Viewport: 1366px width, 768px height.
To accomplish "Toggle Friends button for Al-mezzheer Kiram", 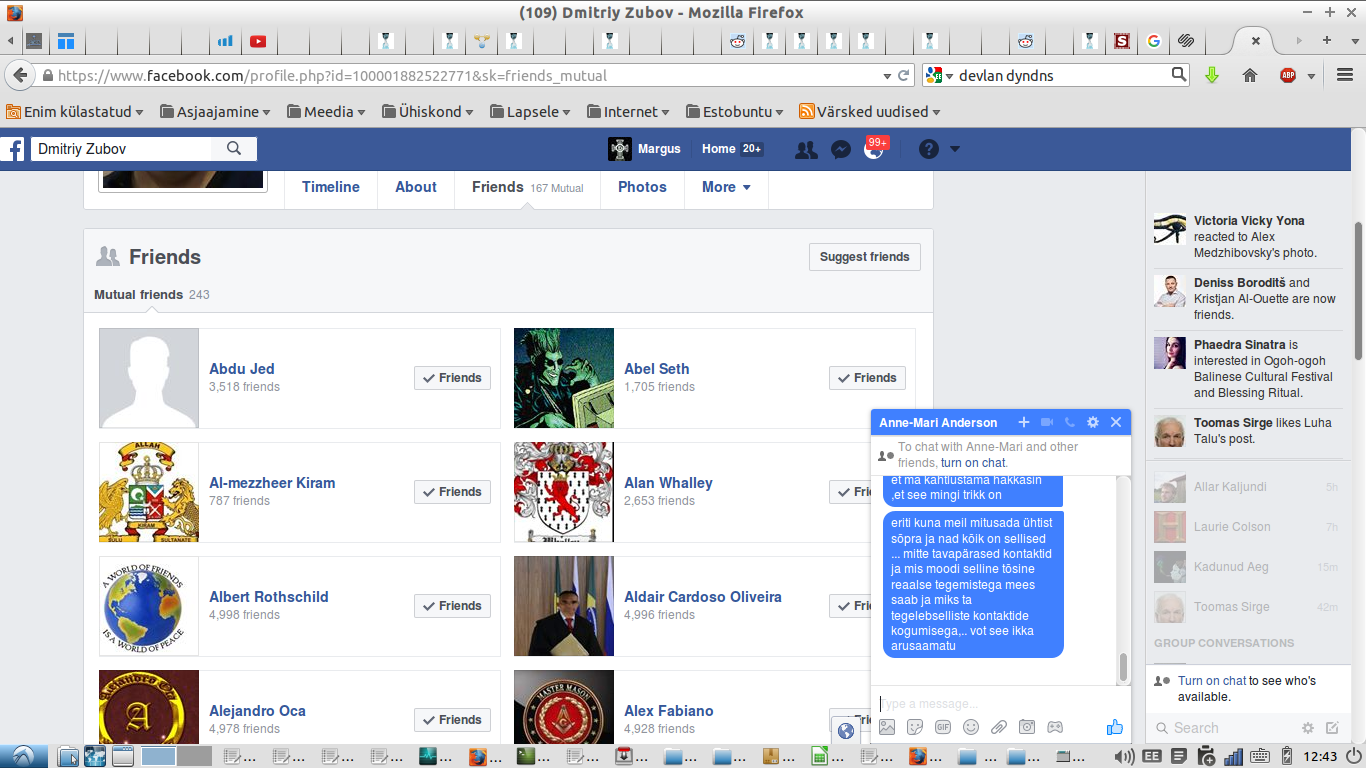I will coord(452,492).
